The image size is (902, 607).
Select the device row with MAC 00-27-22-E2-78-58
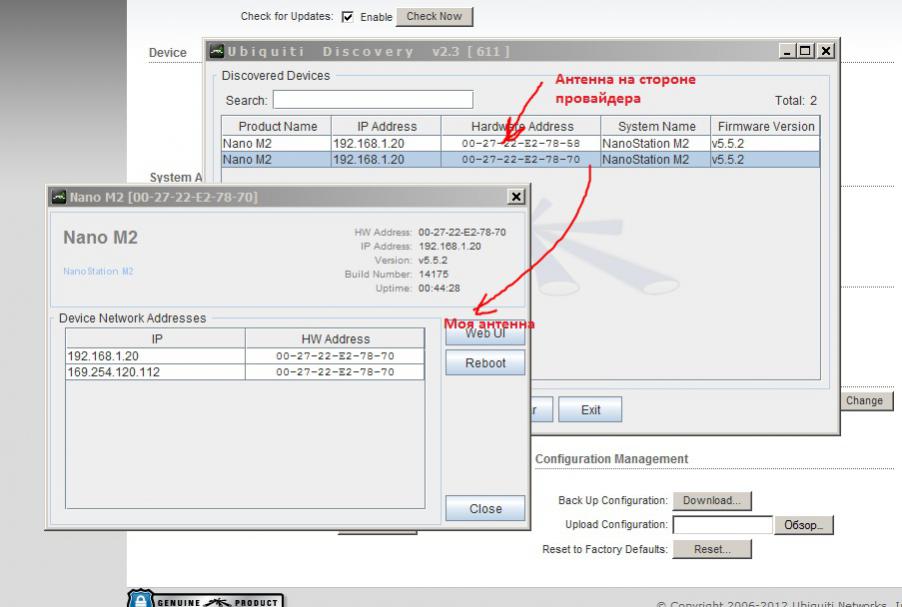[x=521, y=143]
